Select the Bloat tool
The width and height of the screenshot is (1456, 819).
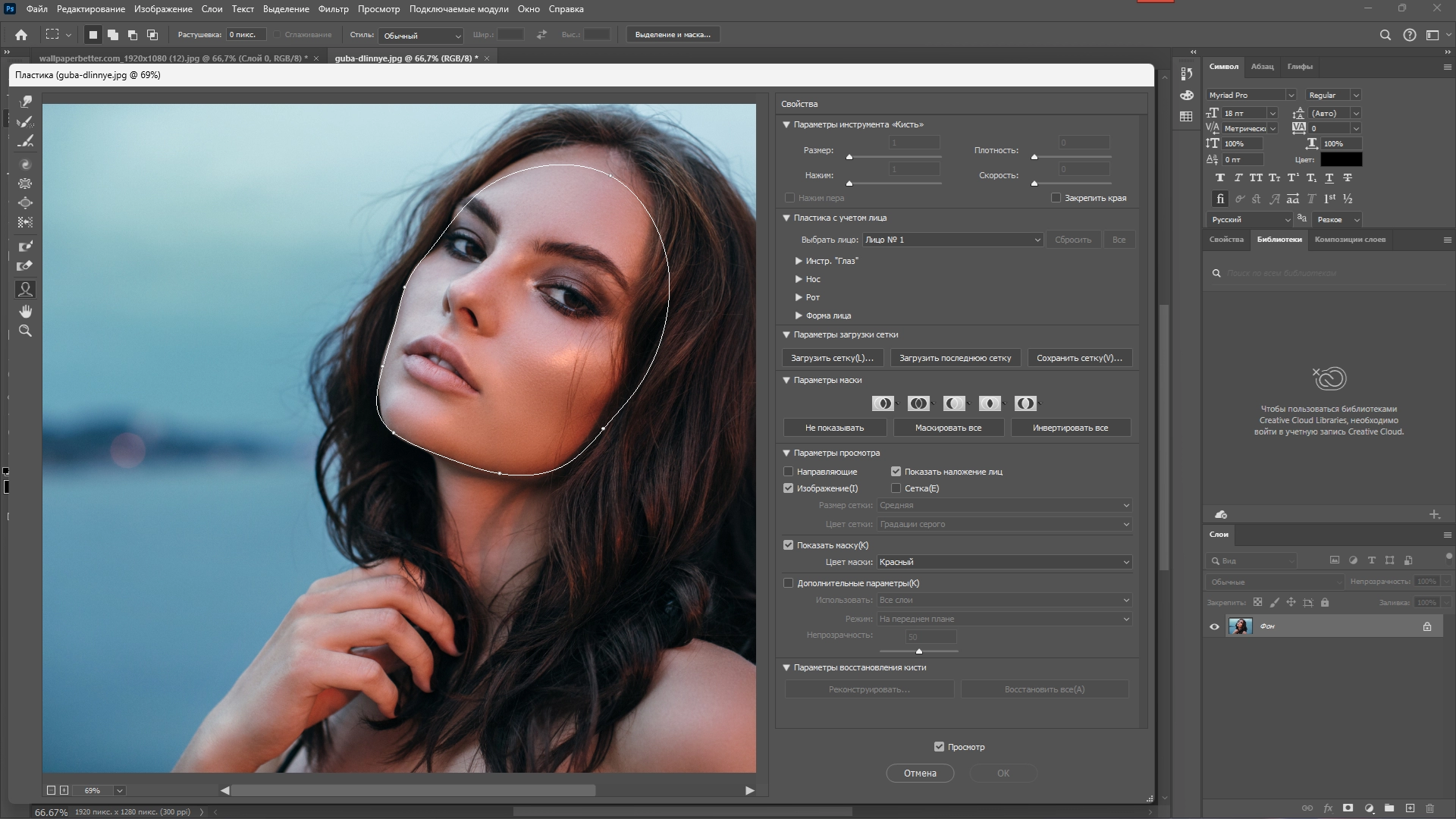pyautogui.click(x=25, y=203)
